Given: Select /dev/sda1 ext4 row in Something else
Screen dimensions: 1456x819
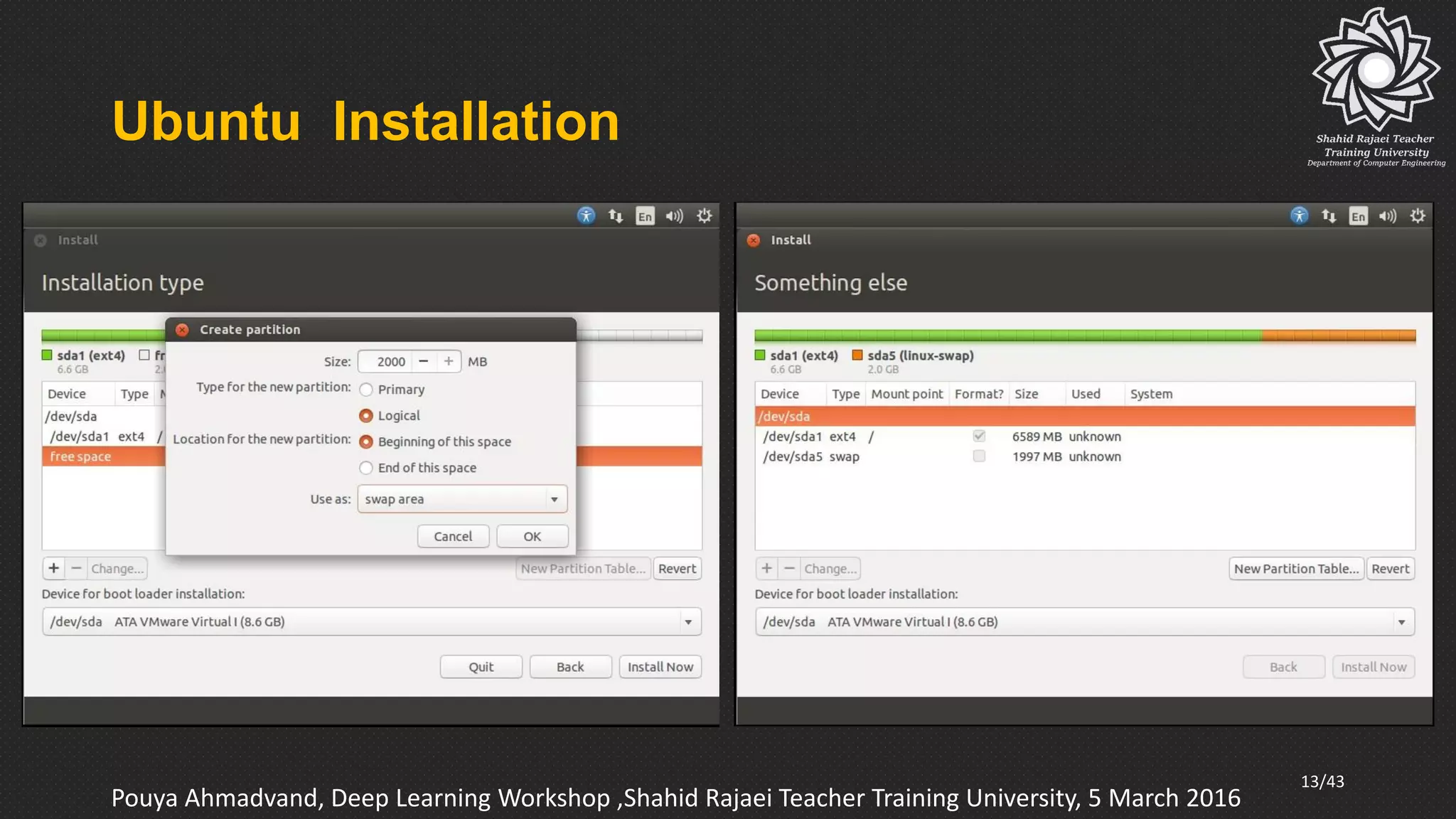Looking at the screenshot, I should (x=1085, y=437).
